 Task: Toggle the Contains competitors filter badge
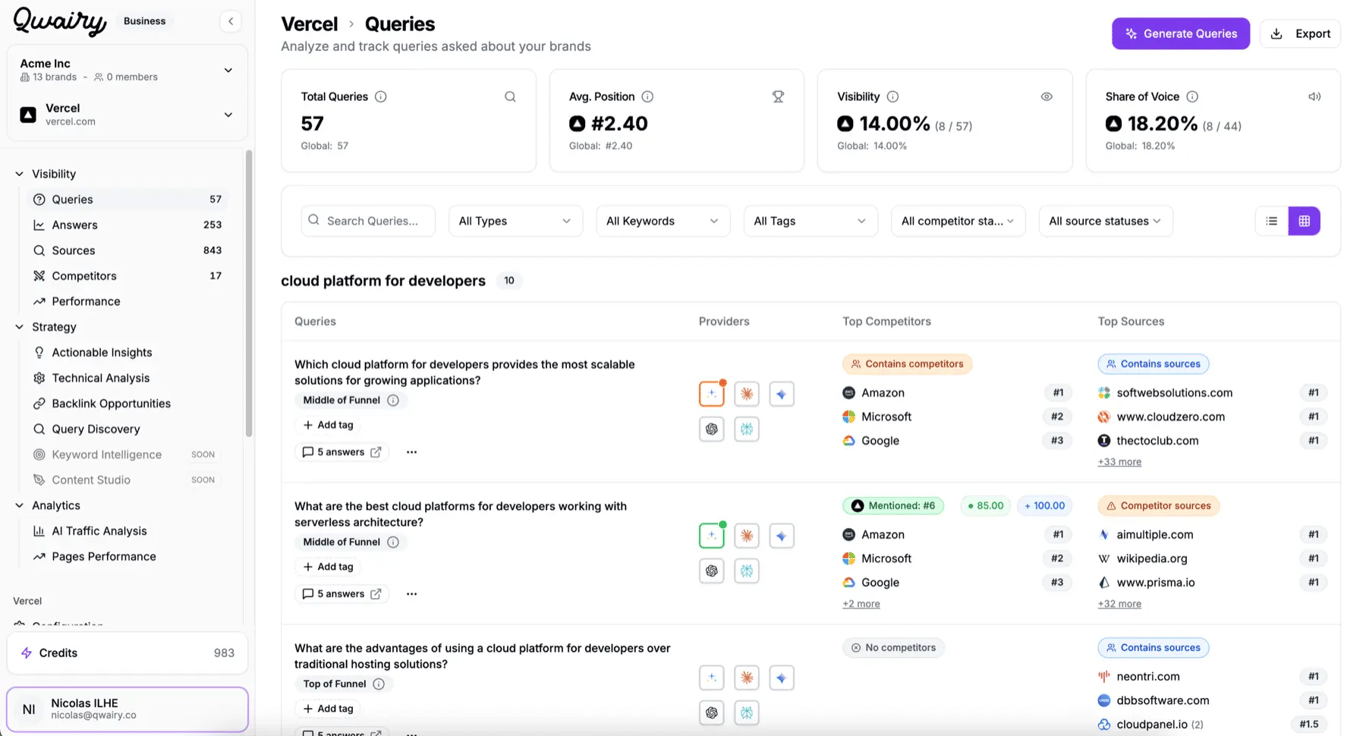point(907,363)
